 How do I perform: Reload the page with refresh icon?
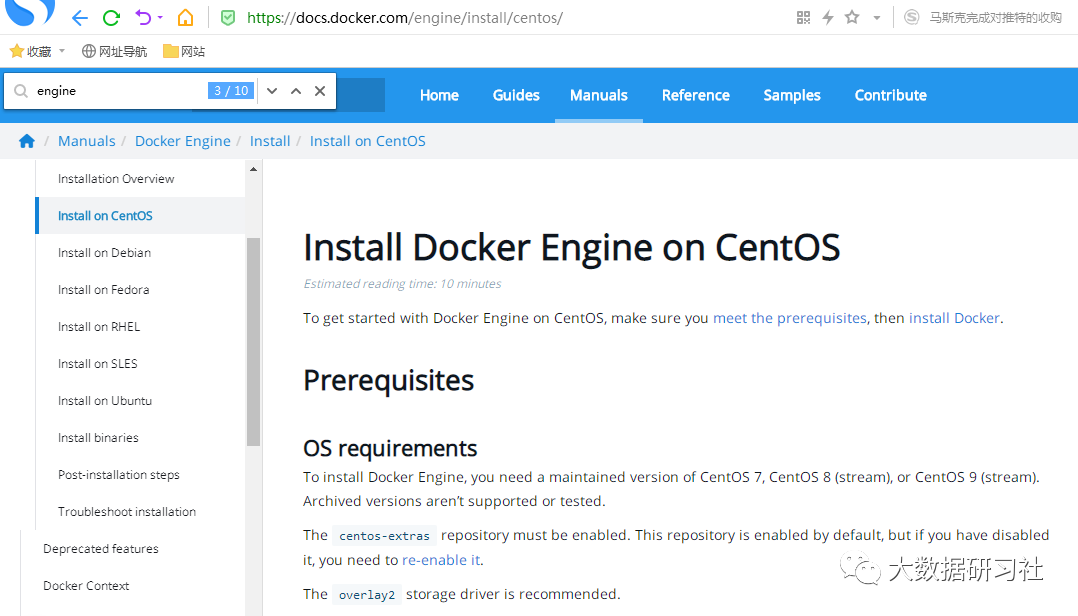tap(111, 18)
